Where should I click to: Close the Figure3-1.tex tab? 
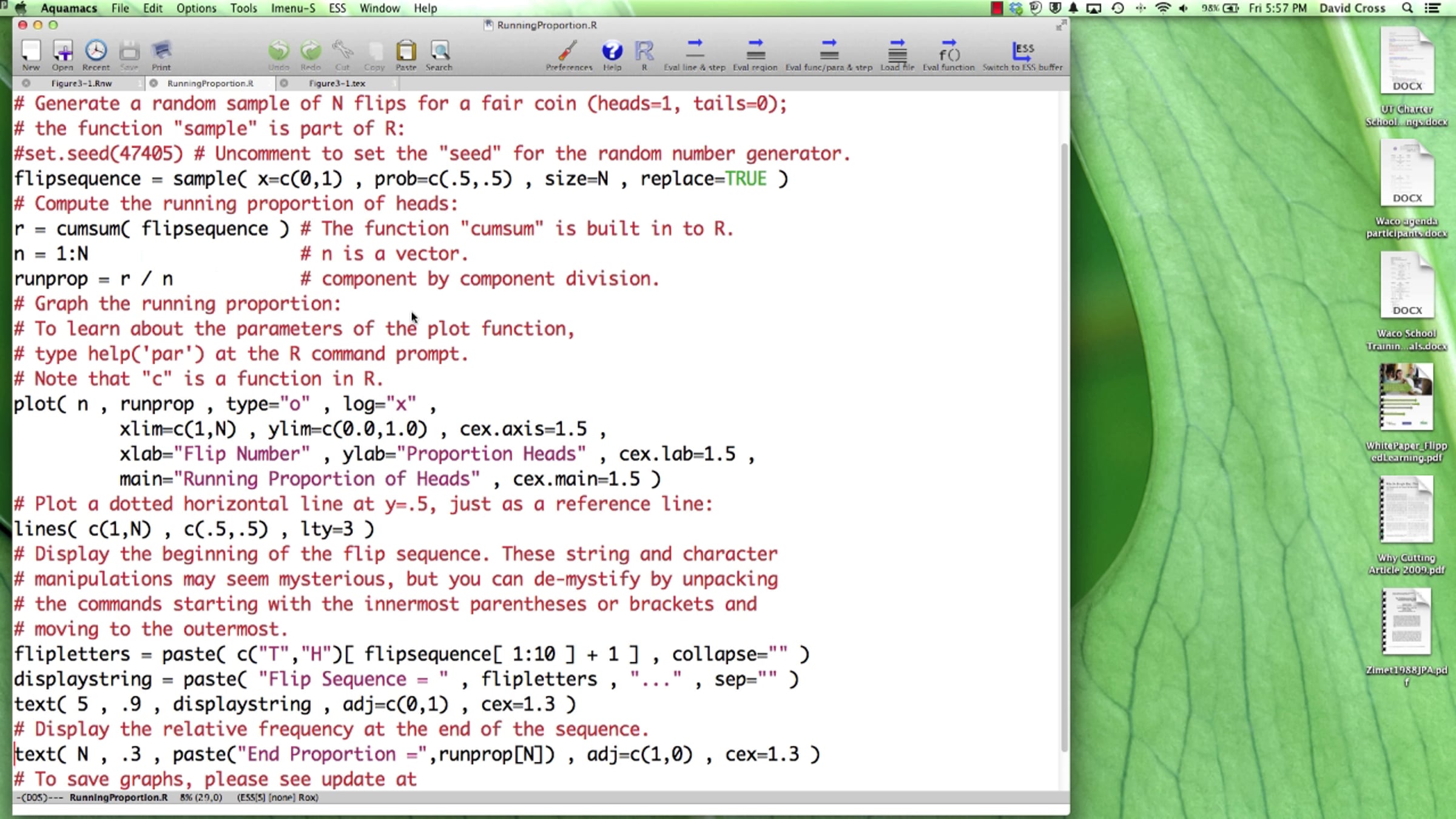click(283, 83)
